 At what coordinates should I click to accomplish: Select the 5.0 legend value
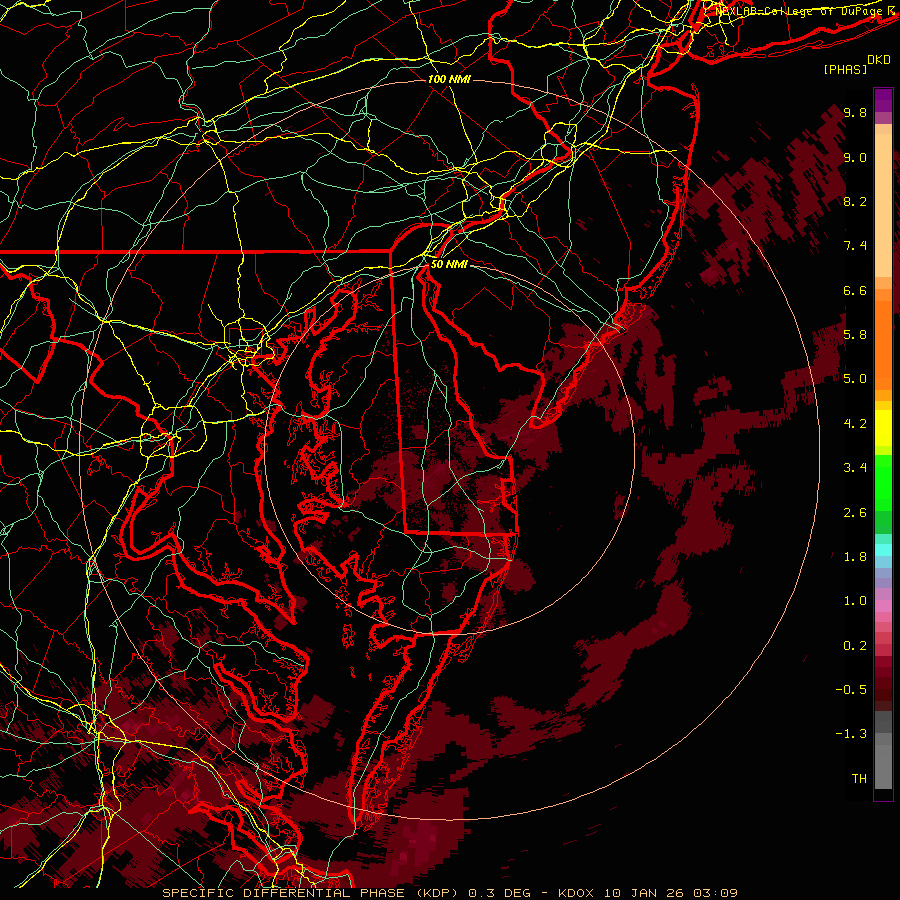coord(855,379)
